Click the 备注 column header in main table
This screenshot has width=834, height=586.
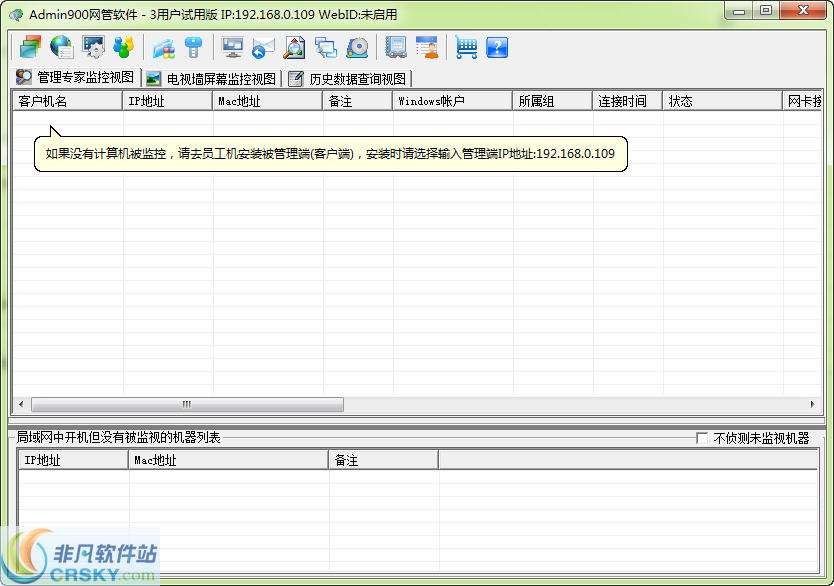(x=357, y=101)
